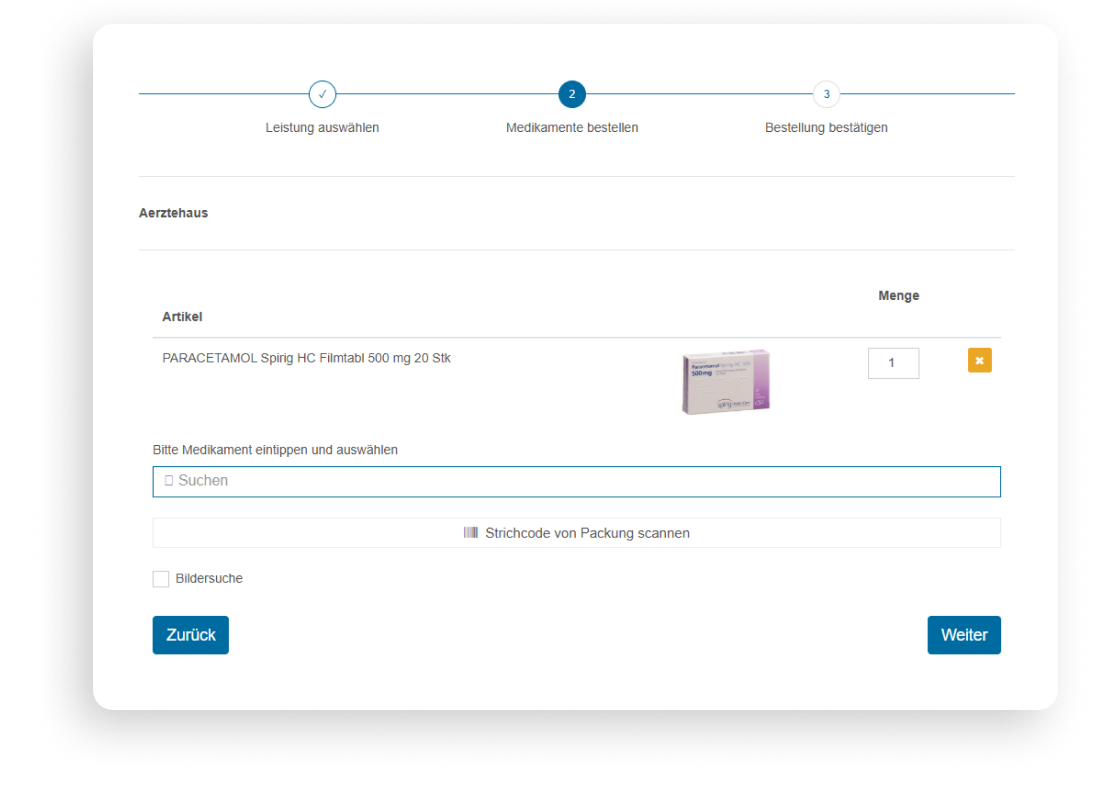1119x786 pixels.
Task: Click the Paracetamol package thumbnail image
Action: click(x=725, y=381)
